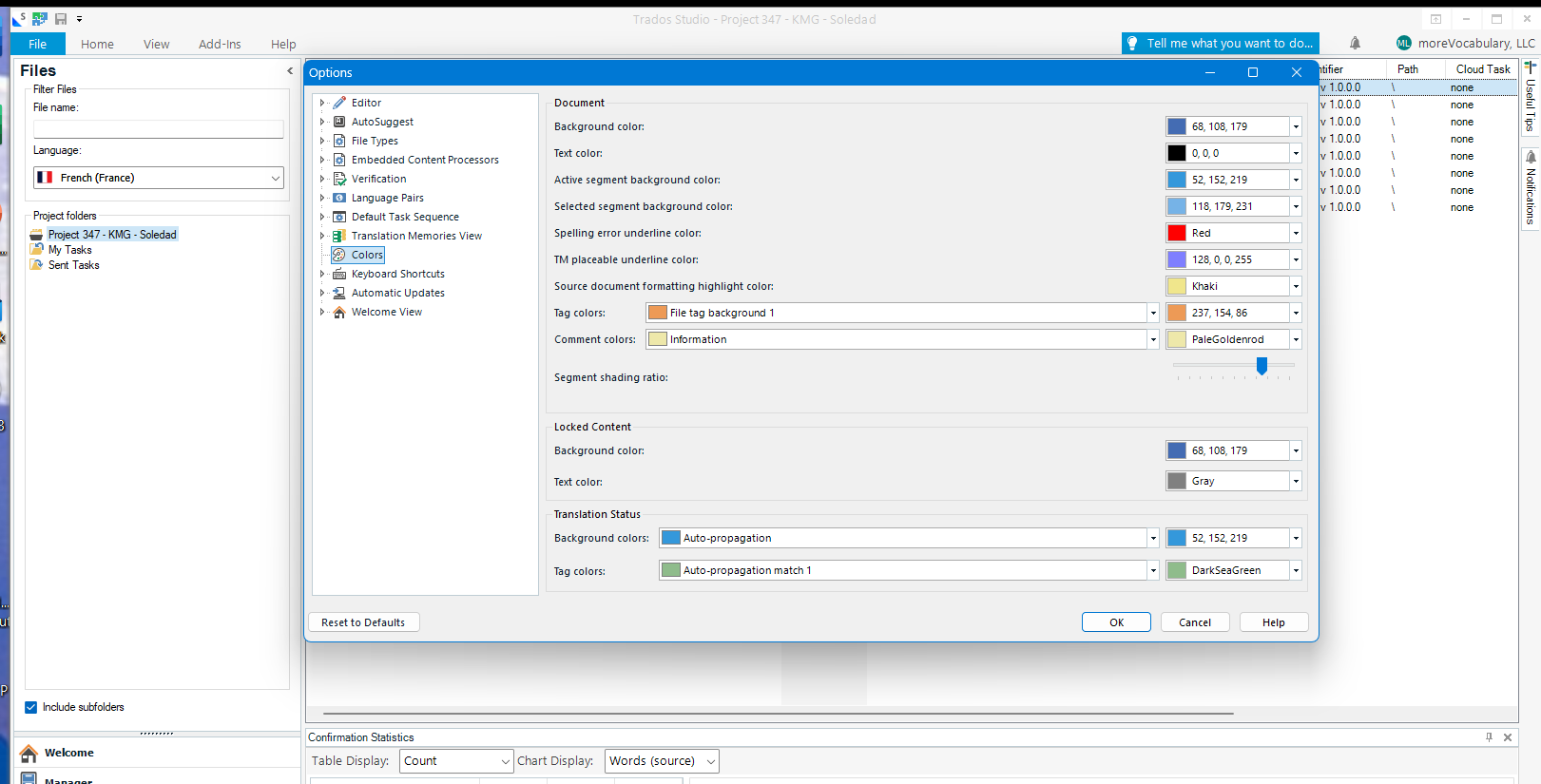Image resolution: width=1541 pixels, height=784 pixels.
Task: Click the Keyboard Shortcuts keyboard icon
Action: coord(339,274)
